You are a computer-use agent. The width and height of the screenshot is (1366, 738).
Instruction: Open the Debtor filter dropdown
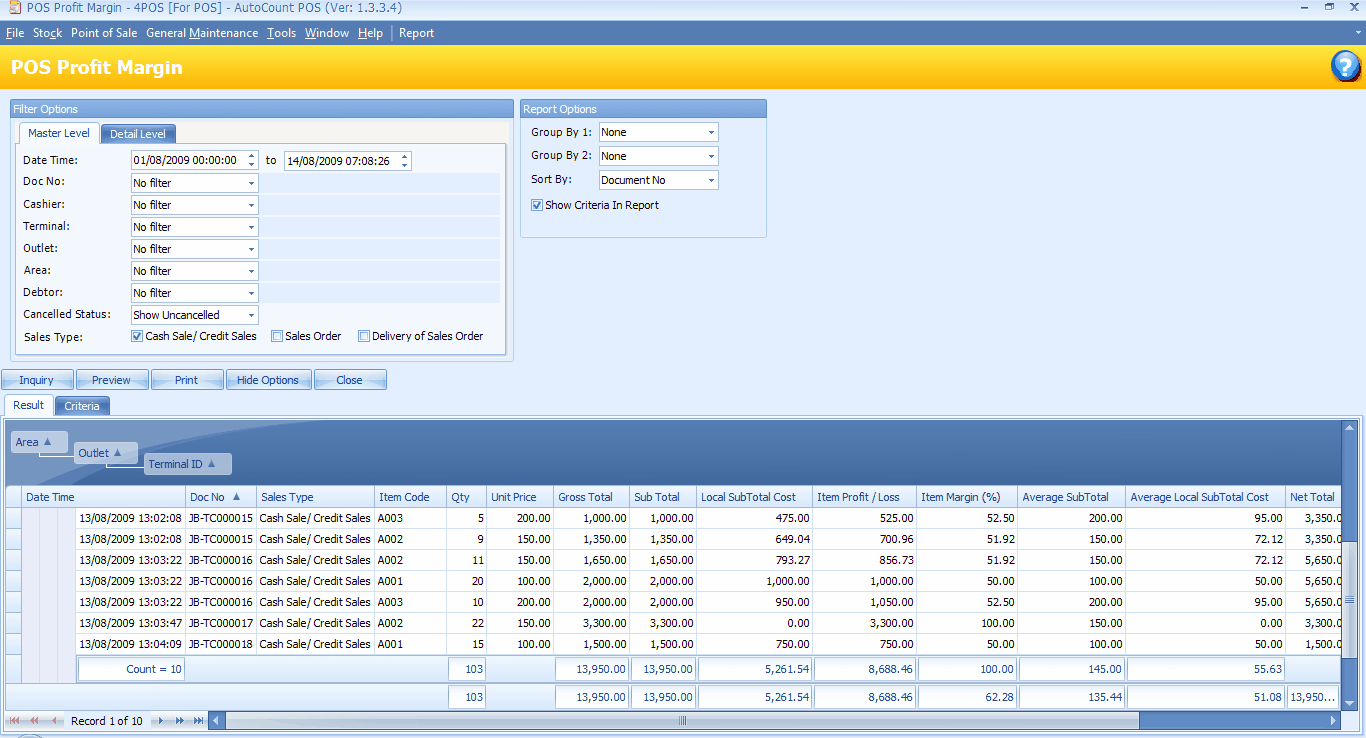[x=251, y=293]
